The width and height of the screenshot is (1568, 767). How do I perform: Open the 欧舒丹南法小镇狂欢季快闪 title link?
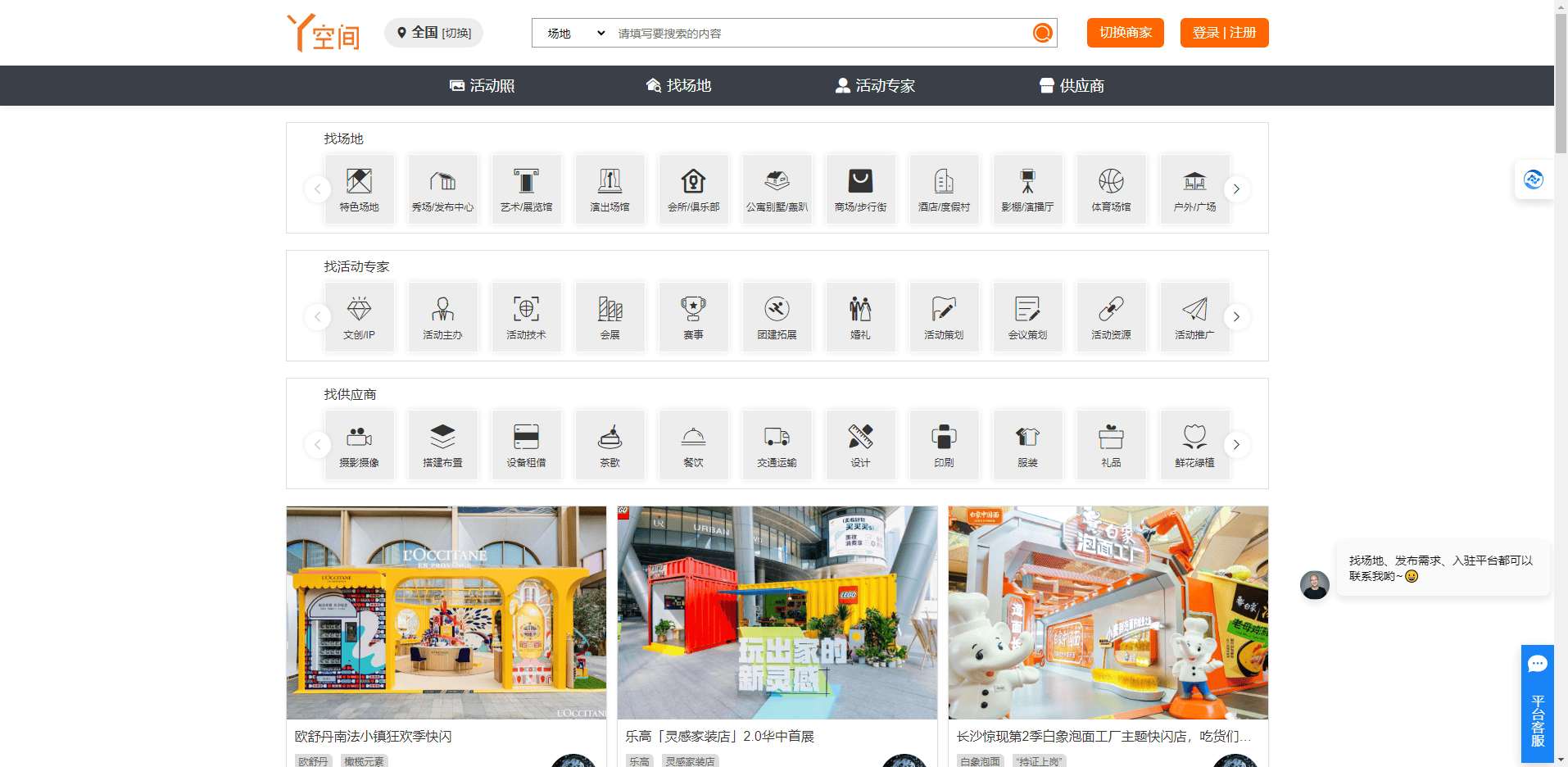[x=373, y=736]
